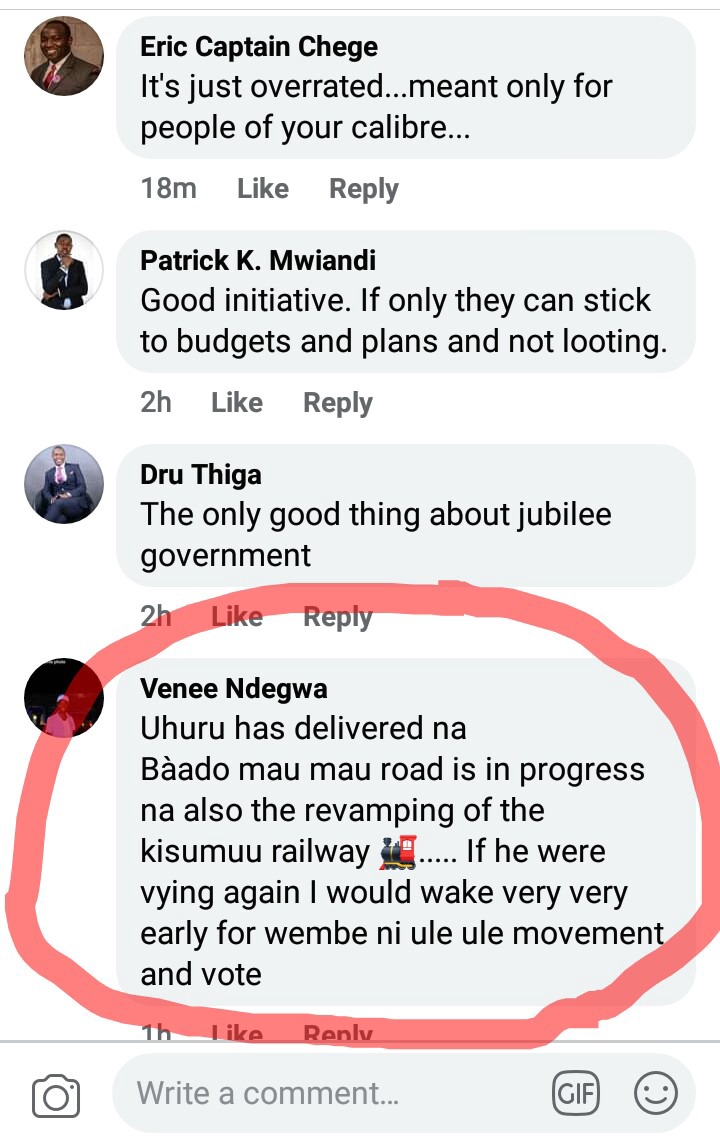Image resolution: width=720 pixels, height=1145 pixels.
Task: Open the GIF picker
Action: (575, 1094)
